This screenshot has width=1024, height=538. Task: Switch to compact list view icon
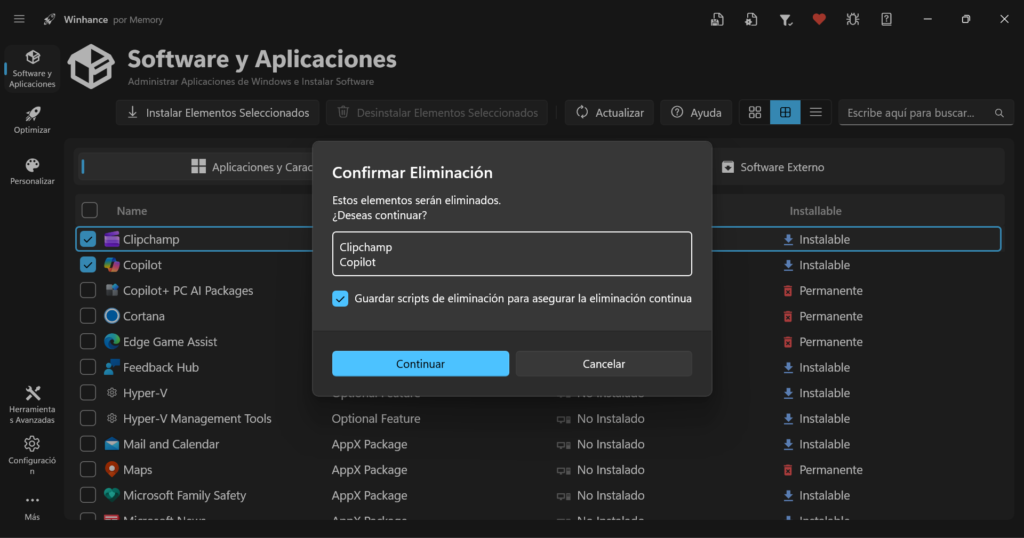pos(816,112)
